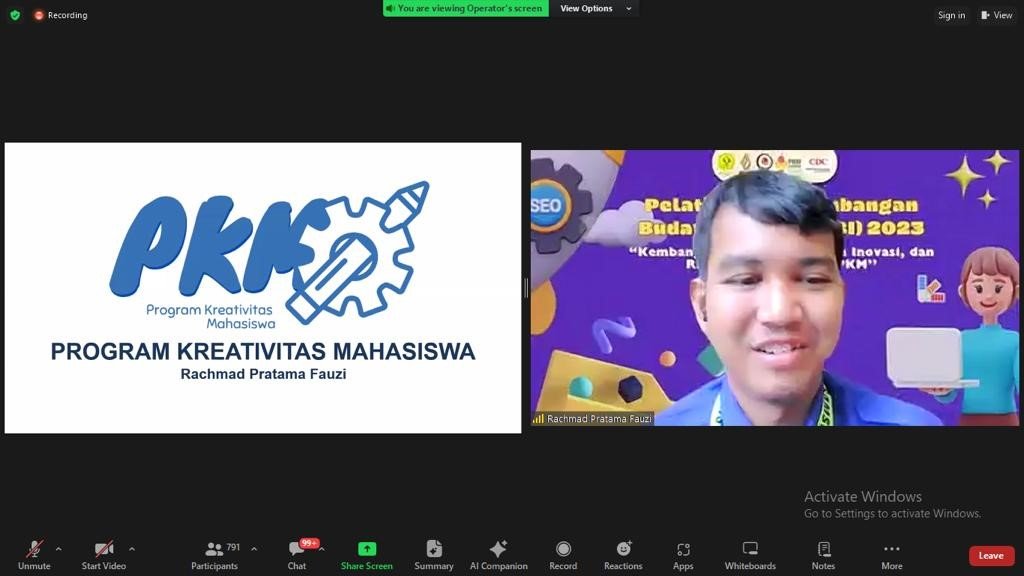
Task: Click the red Leave button
Action: (x=991, y=556)
